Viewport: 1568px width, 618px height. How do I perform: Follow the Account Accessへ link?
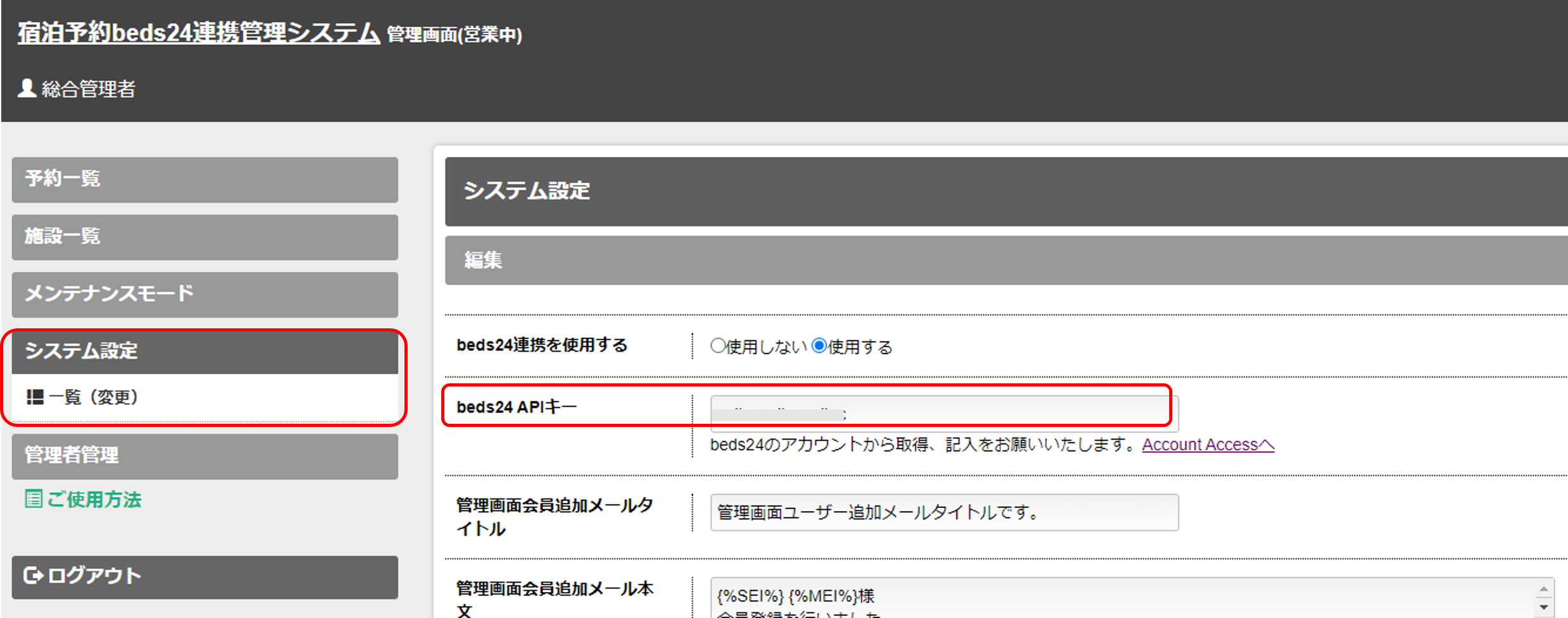coord(1207,445)
